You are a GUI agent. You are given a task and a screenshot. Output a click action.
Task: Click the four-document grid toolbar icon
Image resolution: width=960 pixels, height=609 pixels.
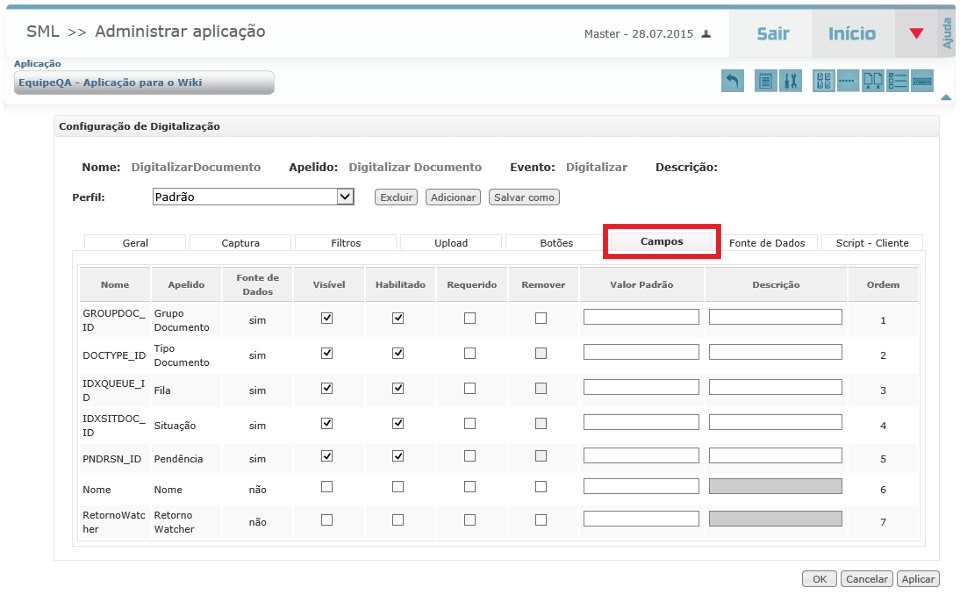824,82
